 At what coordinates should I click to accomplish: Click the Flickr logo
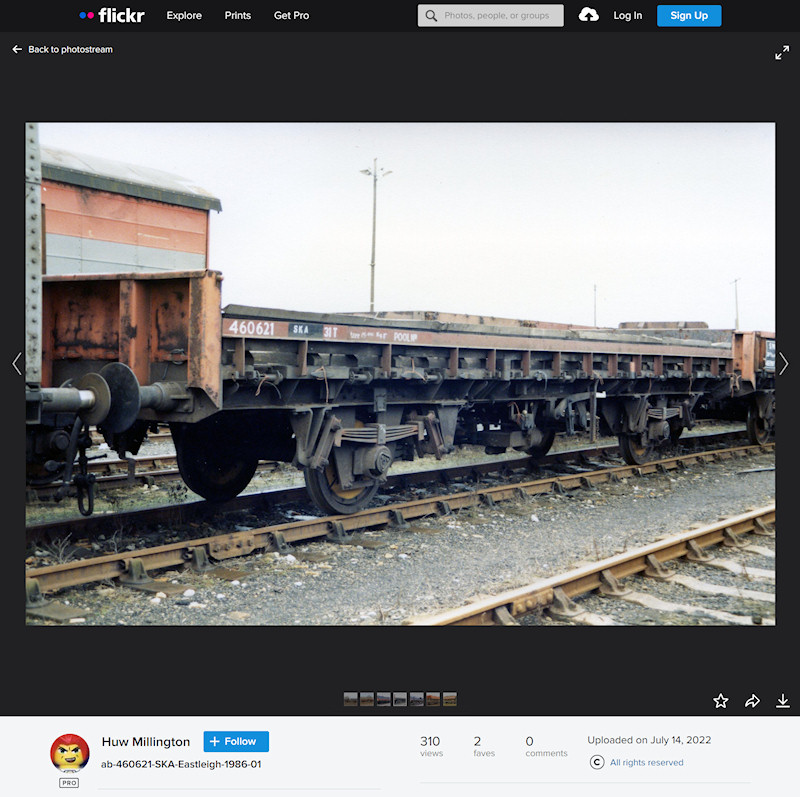tap(112, 15)
